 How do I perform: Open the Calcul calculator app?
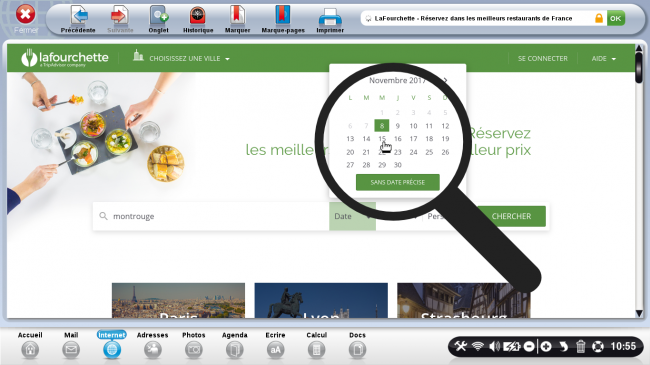coord(316,345)
